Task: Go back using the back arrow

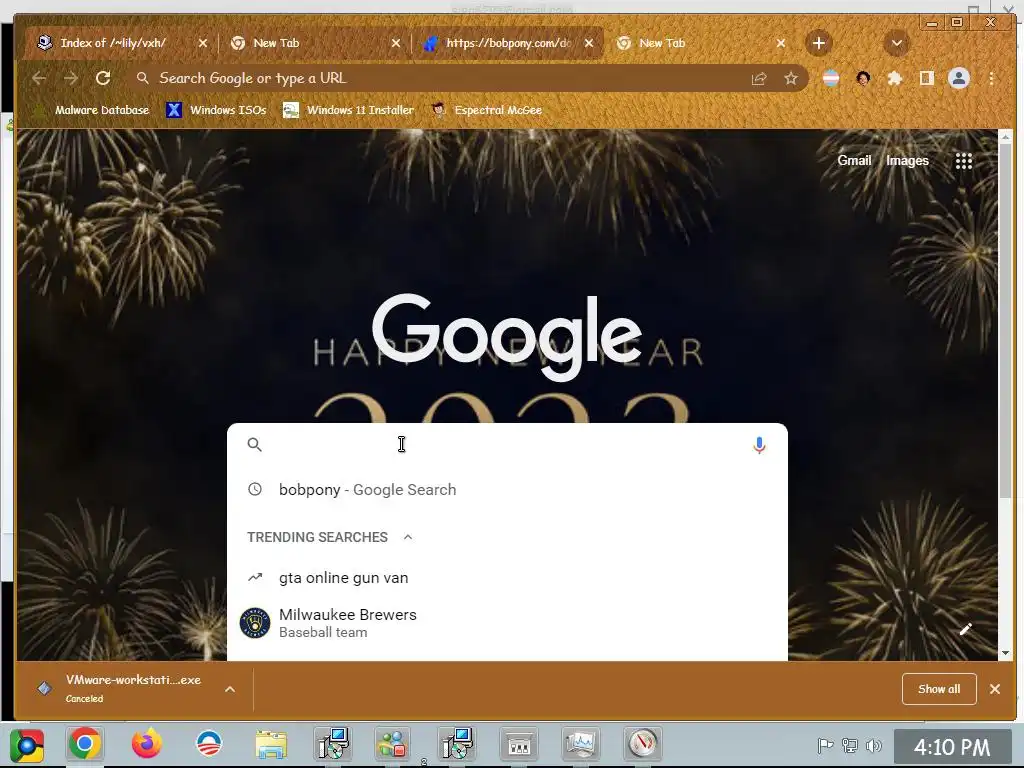Action: pyautogui.click(x=39, y=78)
